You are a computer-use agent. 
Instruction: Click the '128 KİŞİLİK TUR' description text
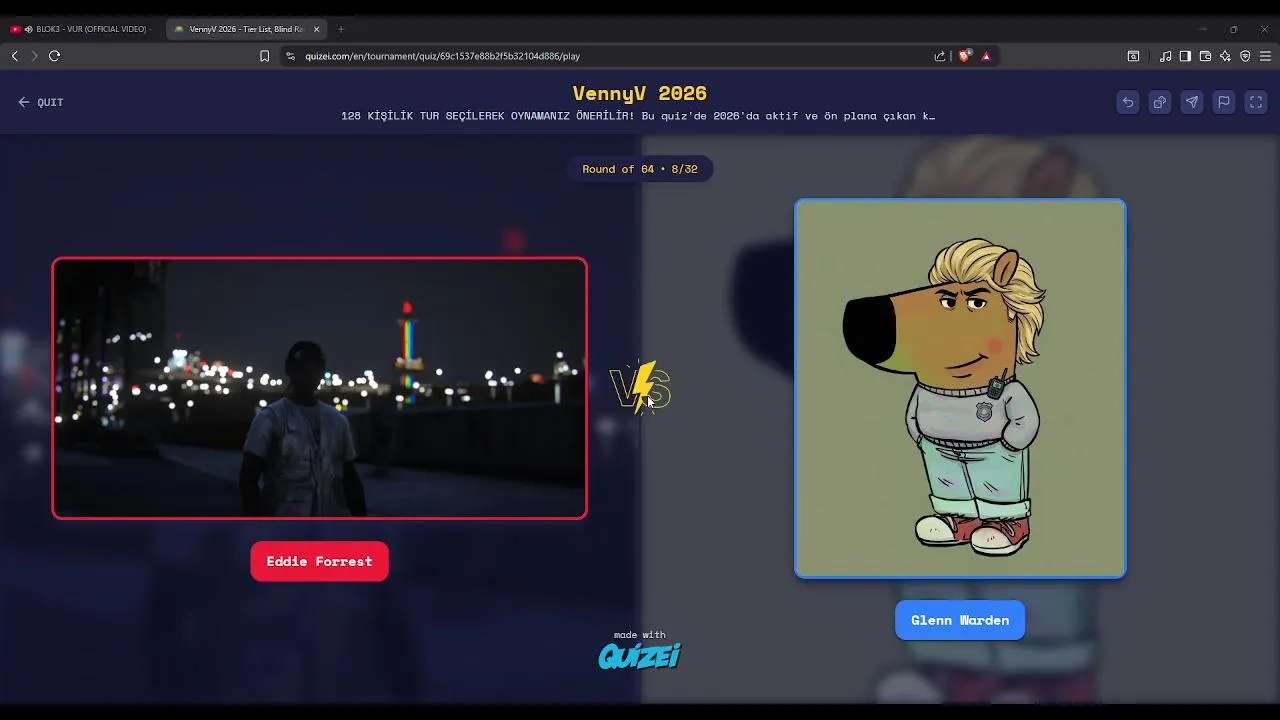coord(638,116)
